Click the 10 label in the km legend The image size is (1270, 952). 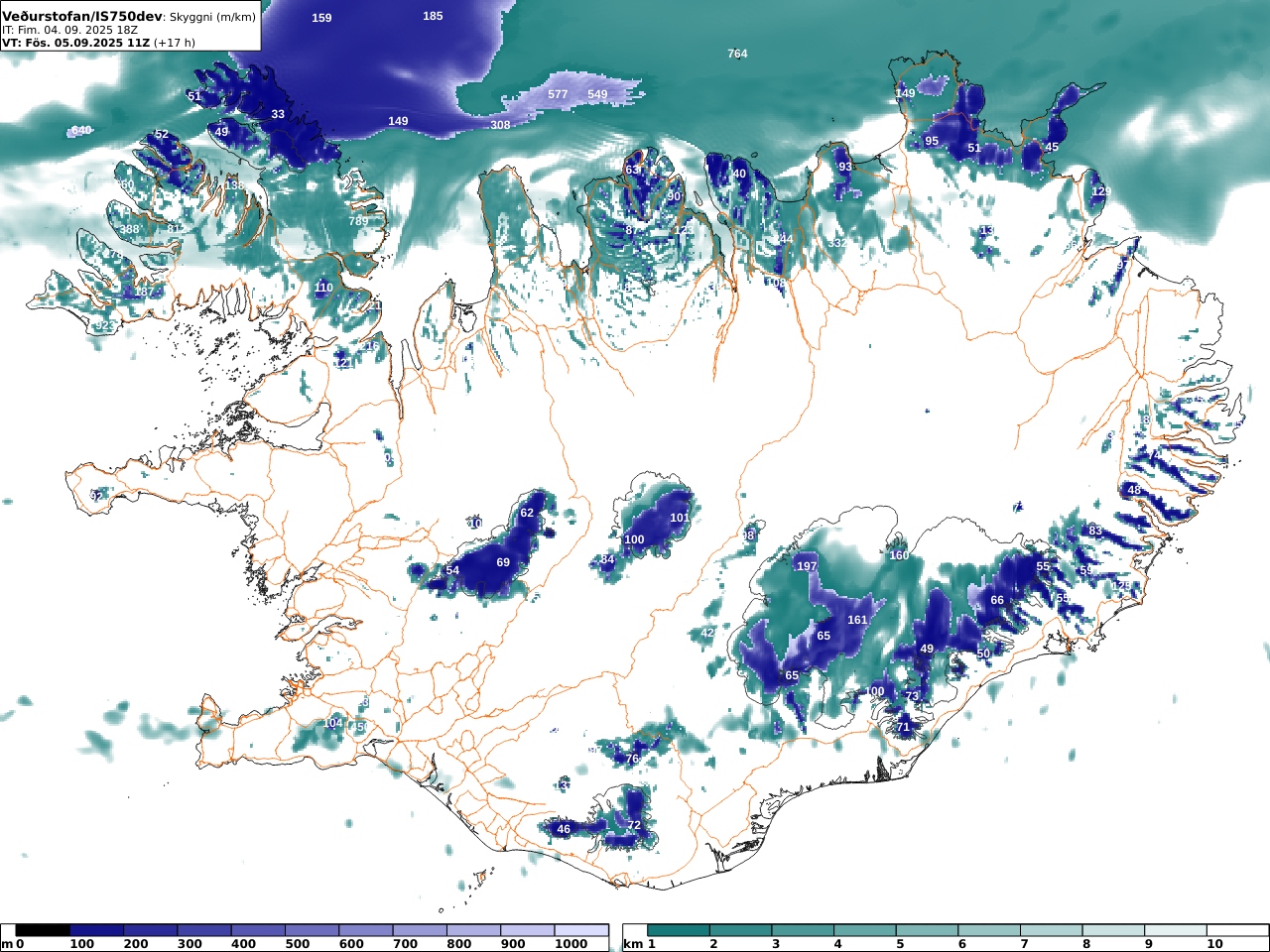pos(1215,944)
